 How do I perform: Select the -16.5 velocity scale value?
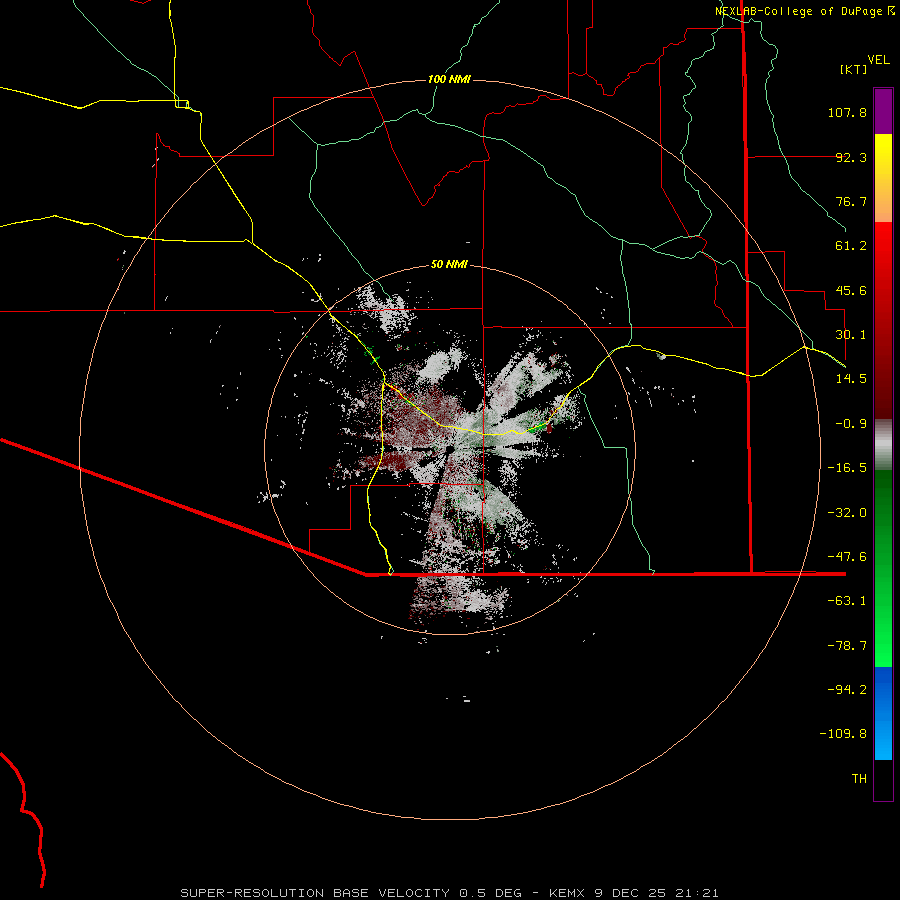(847, 468)
